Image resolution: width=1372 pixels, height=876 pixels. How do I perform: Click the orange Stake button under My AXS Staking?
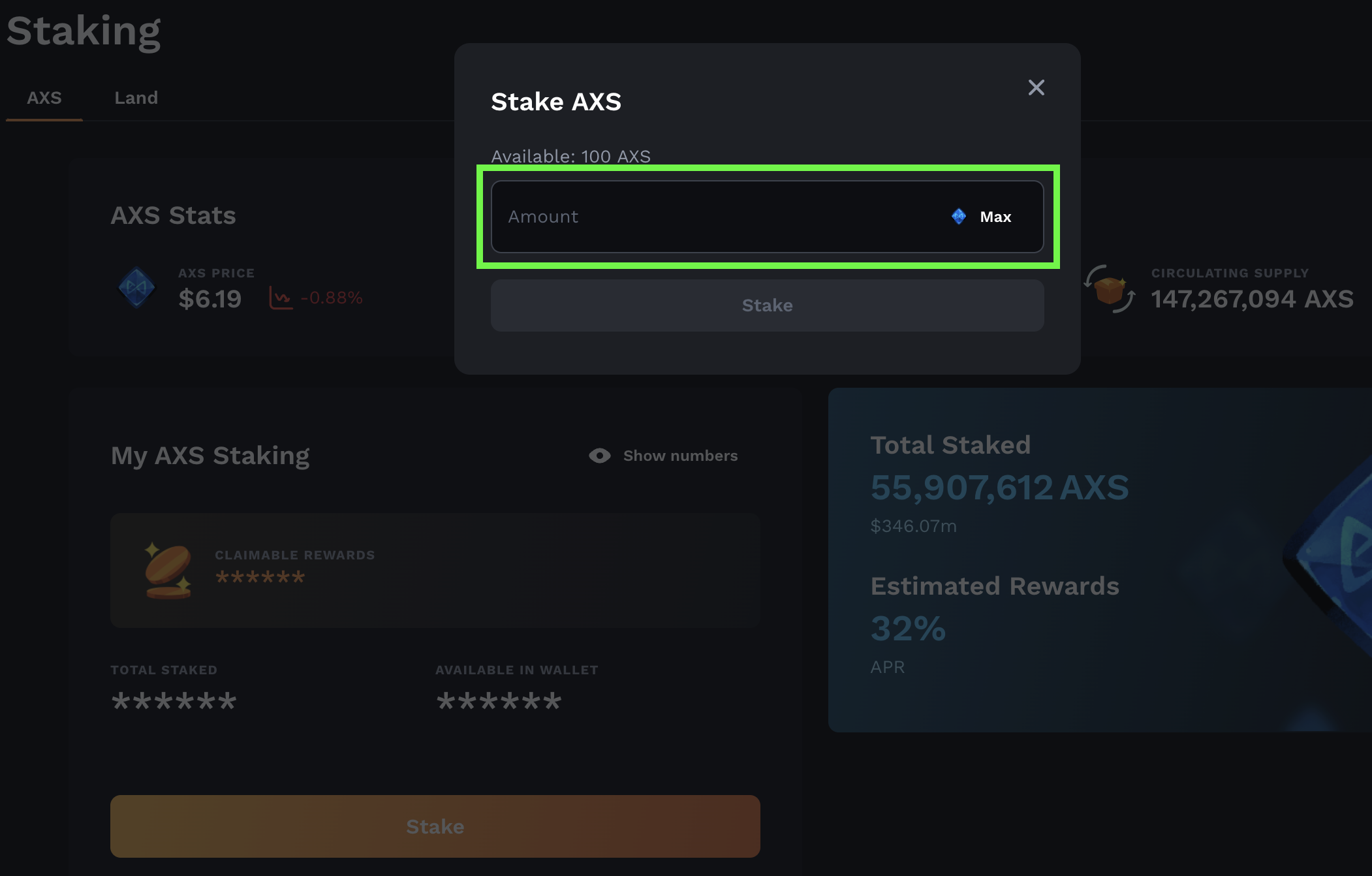(x=435, y=826)
